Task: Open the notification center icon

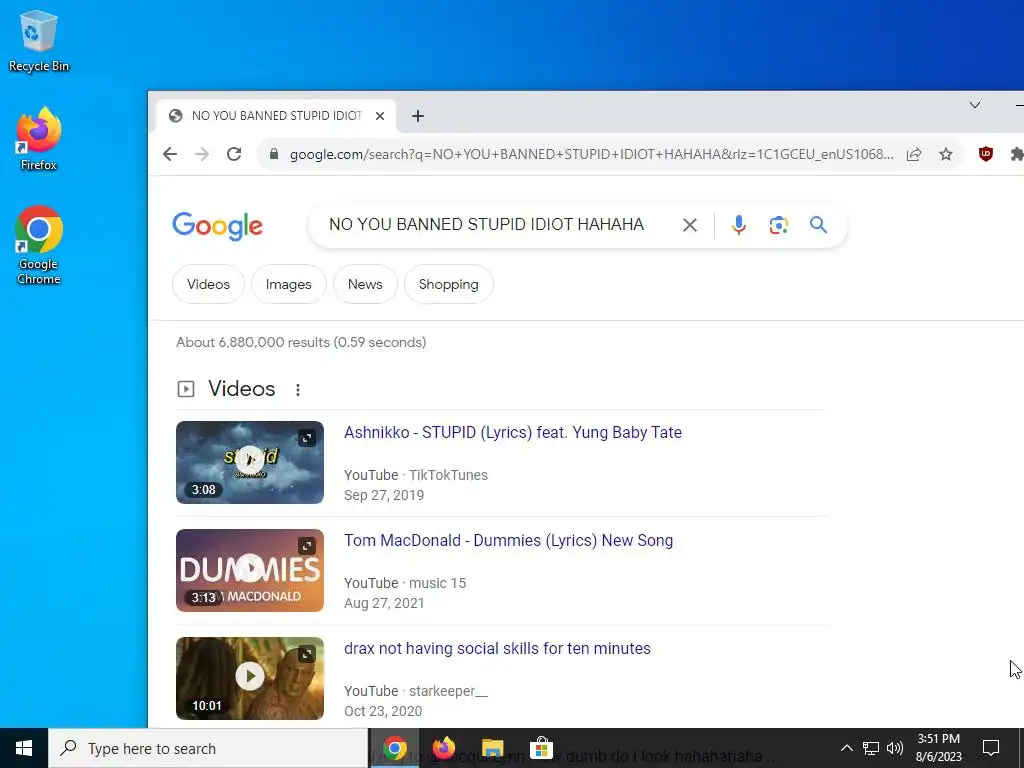Action: coord(991,748)
